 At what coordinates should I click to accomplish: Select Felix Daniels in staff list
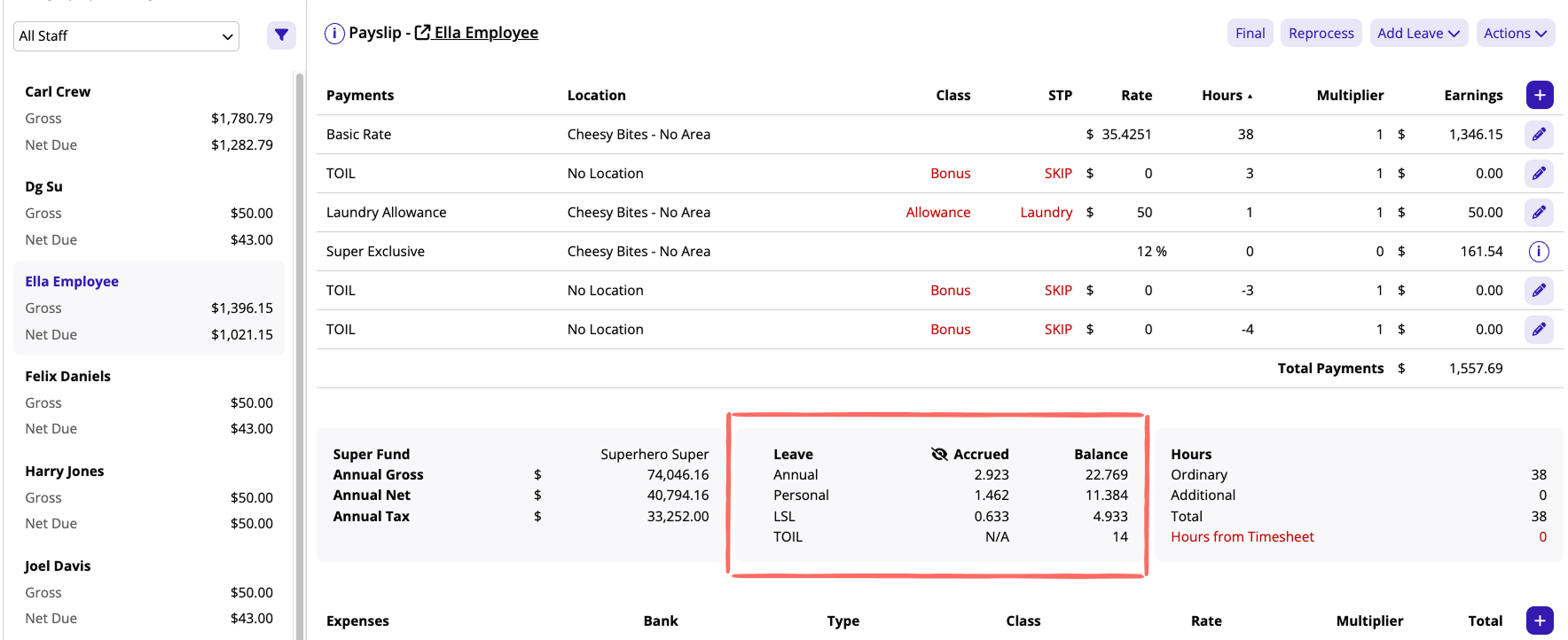67,376
